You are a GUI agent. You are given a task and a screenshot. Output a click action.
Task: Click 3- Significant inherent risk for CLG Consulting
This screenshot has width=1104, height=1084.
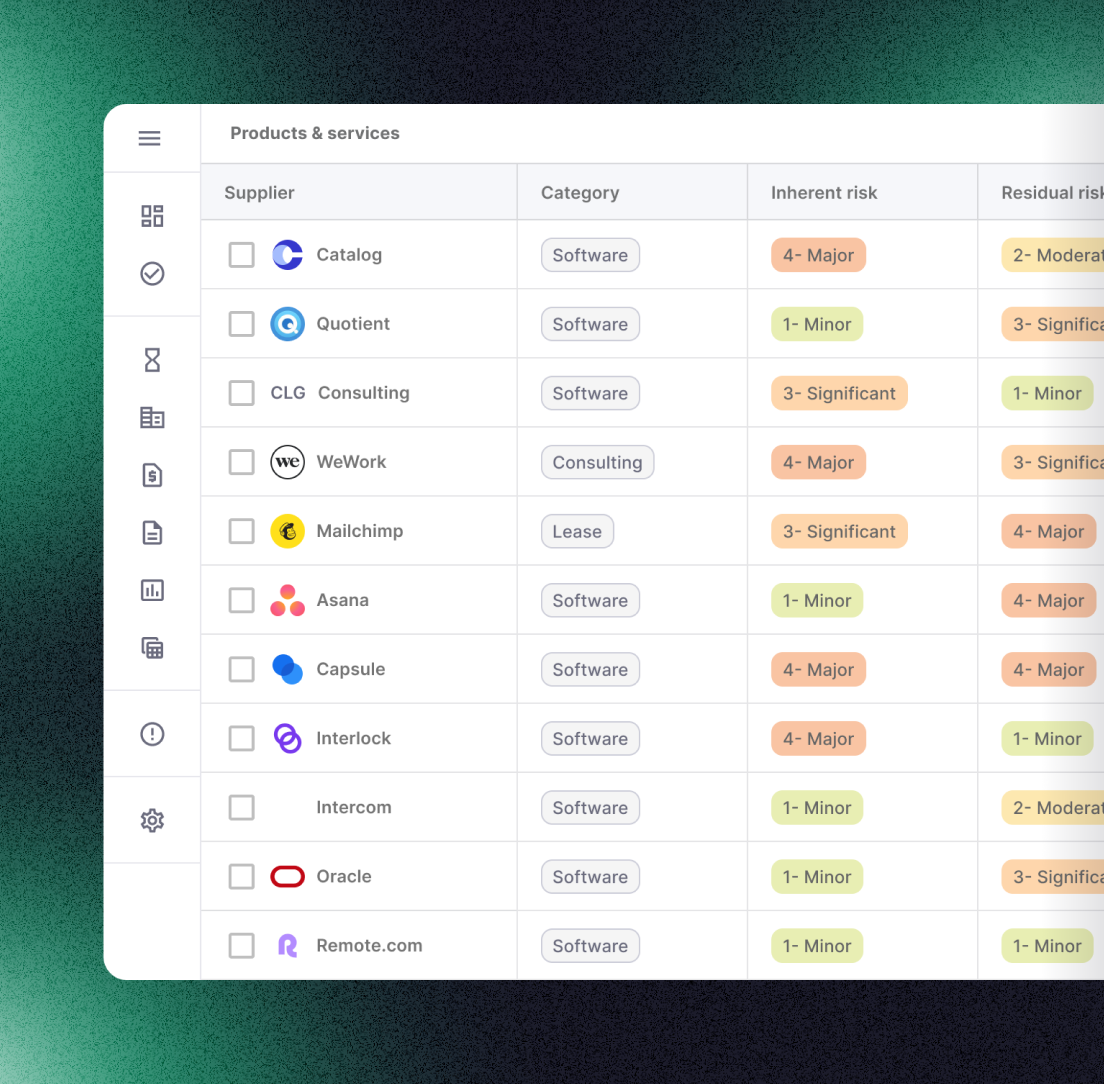839,393
